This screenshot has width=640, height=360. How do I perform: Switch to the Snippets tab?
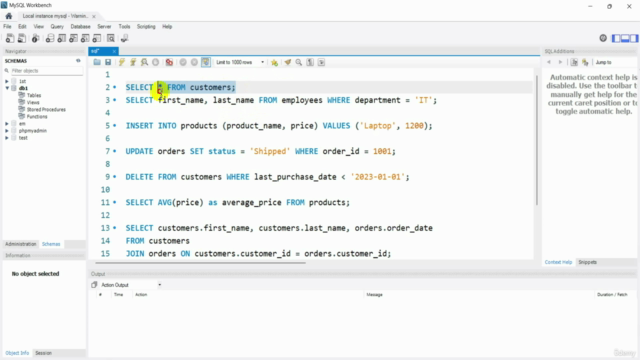587,262
